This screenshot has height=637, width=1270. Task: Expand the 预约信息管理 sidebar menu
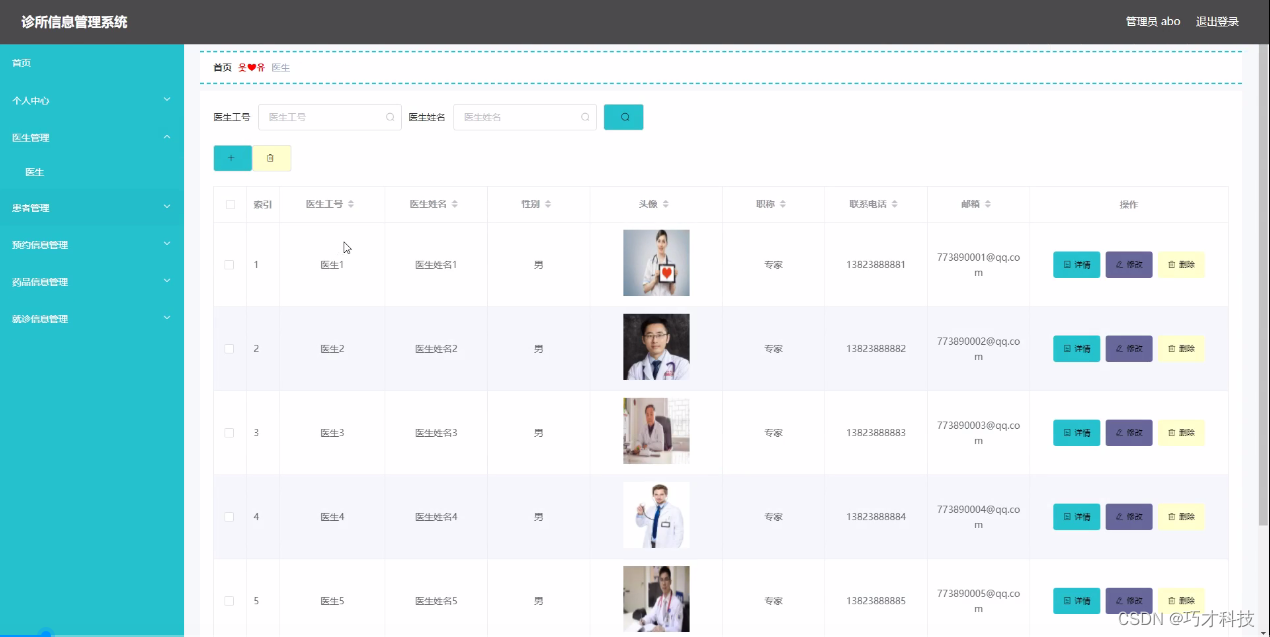92,244
